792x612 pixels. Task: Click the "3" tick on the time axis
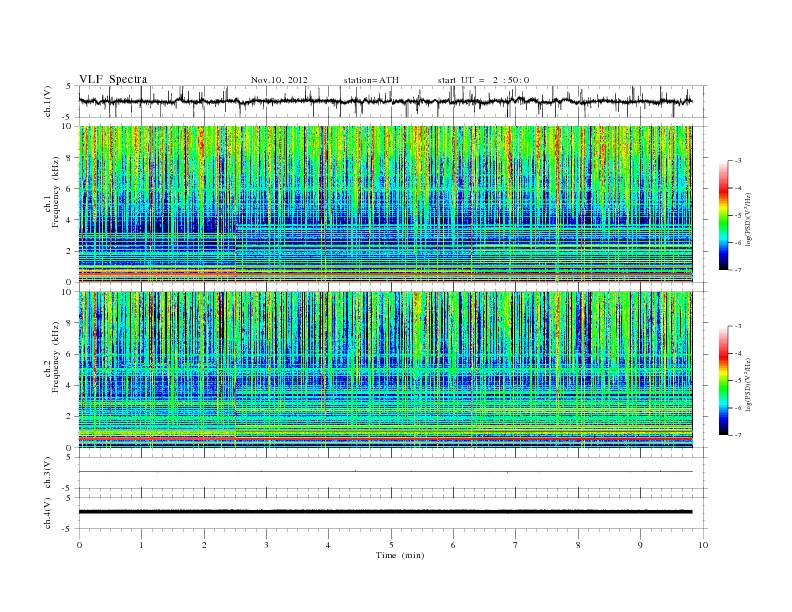point(266,545)
